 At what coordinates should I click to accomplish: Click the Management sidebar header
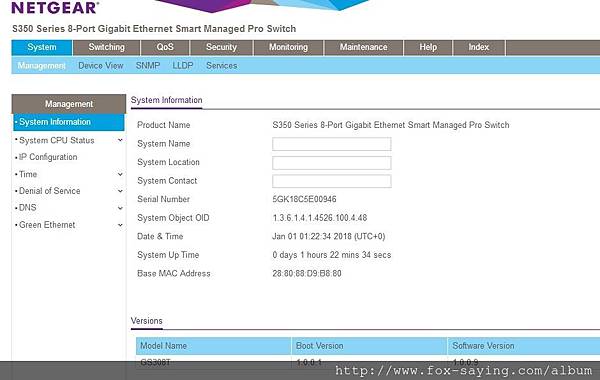click(x=69, y=104)
